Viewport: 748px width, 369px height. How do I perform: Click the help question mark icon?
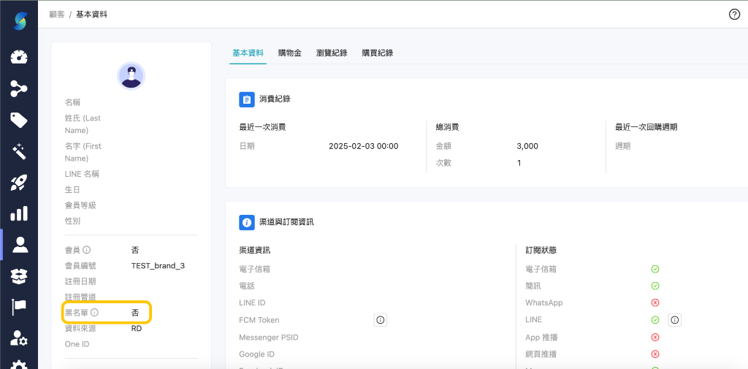[x=734, y=15]
